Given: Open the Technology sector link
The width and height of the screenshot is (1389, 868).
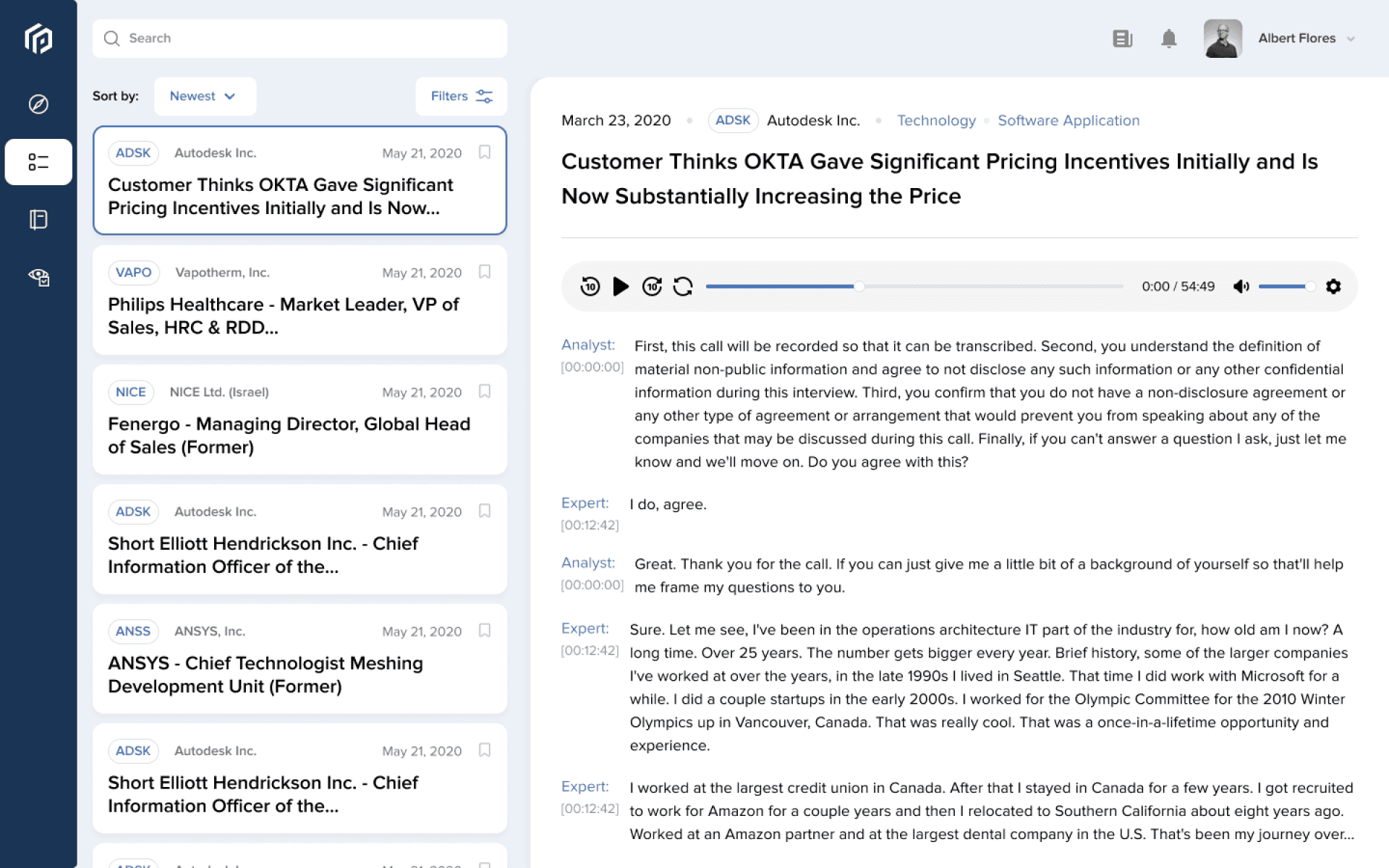Looking at the screenshot, I should coord(936,121).
